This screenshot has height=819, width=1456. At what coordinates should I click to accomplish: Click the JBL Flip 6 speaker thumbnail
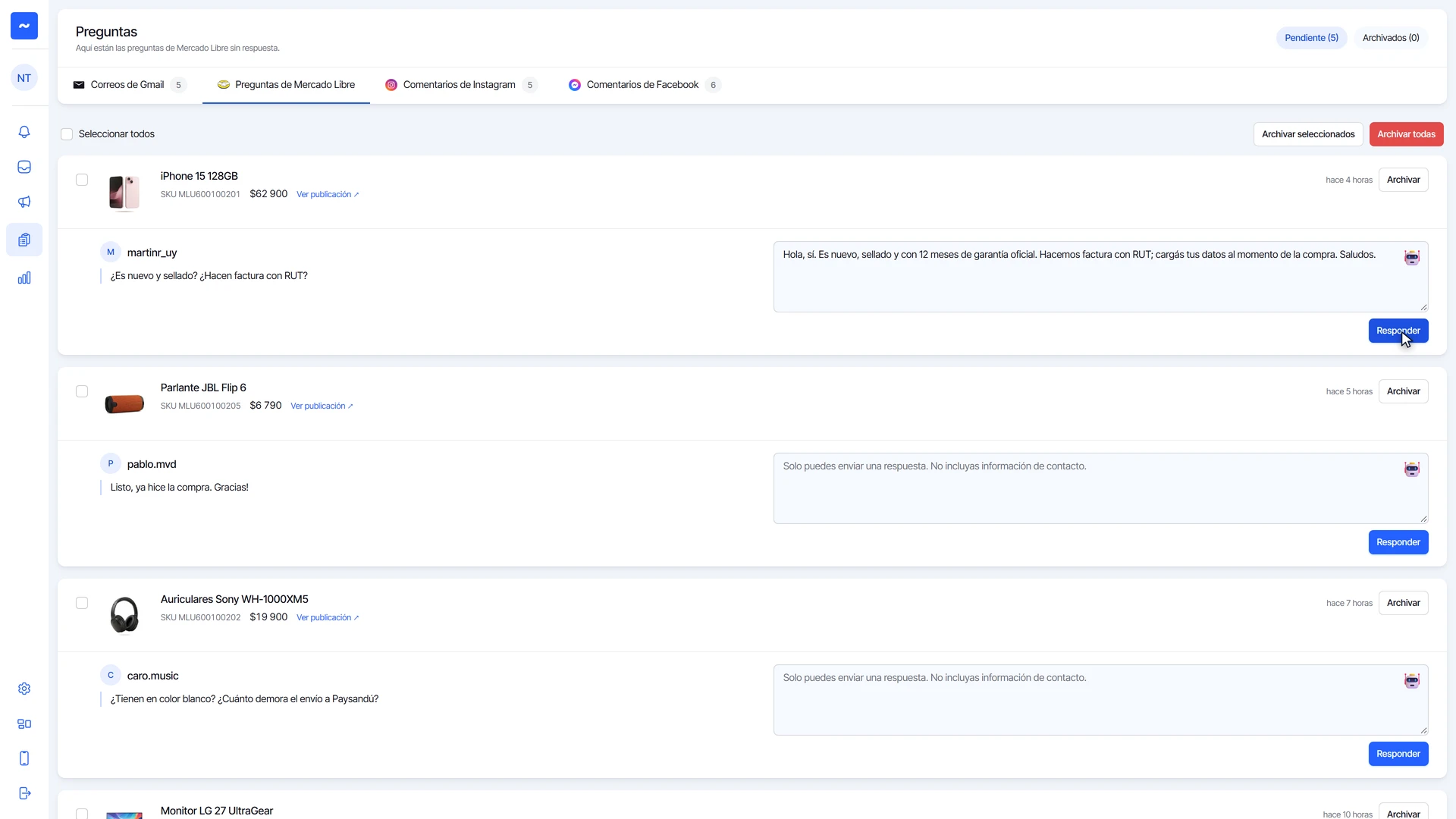(x=124, y=404)
